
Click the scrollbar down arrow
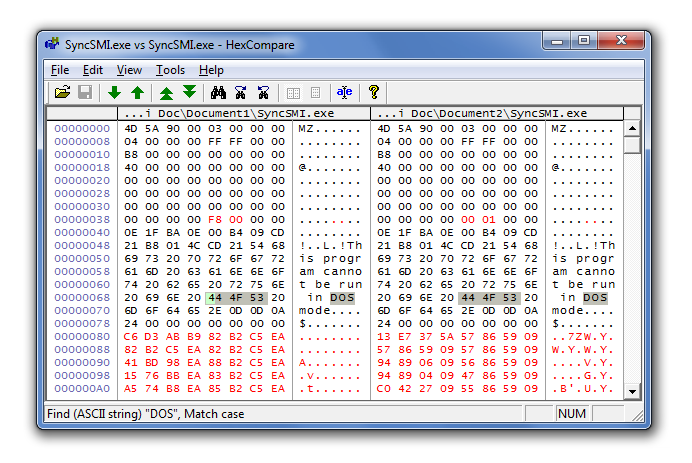[632, 391]
